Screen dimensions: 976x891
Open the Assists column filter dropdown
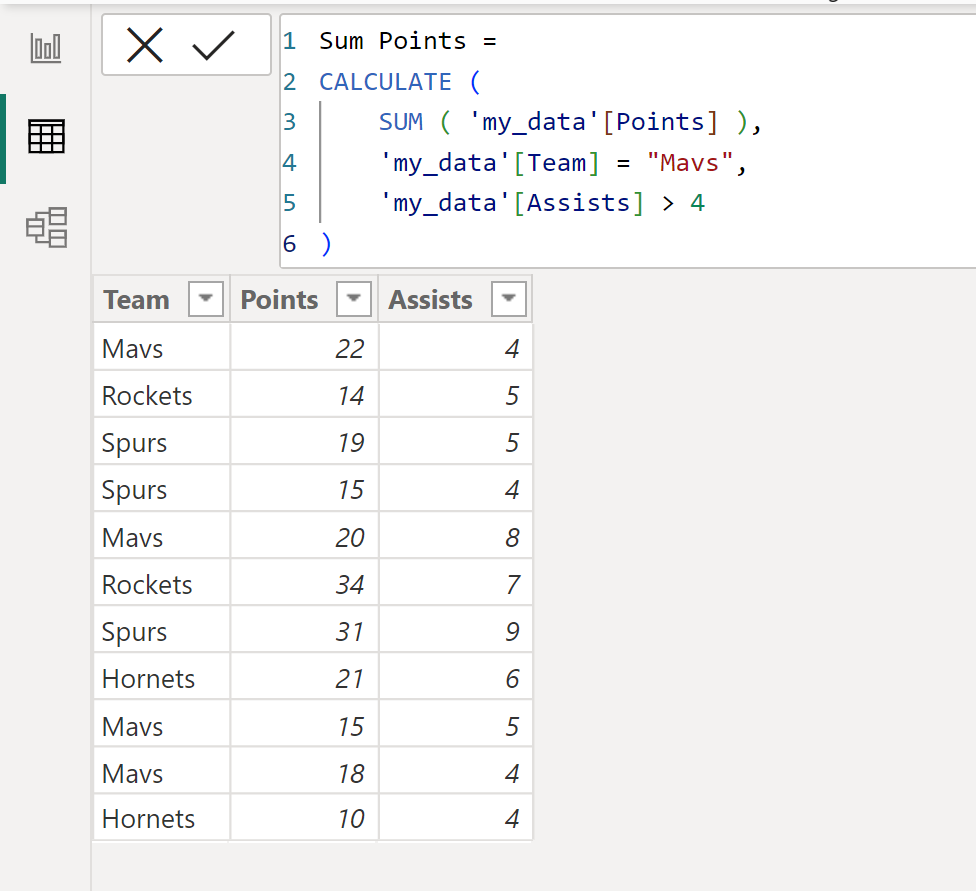(509, 298)
